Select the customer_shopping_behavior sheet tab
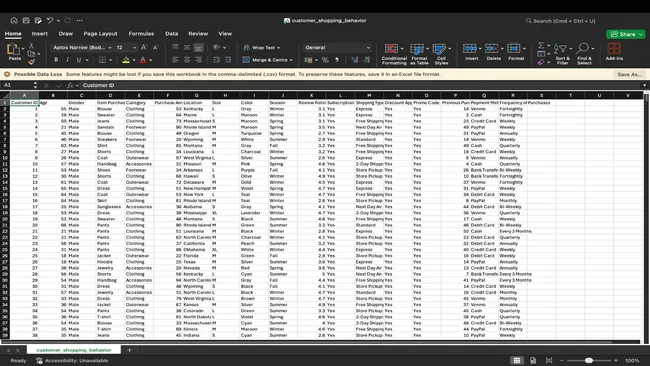Screen dimensions: 650x366 click(x=74, y=350)
